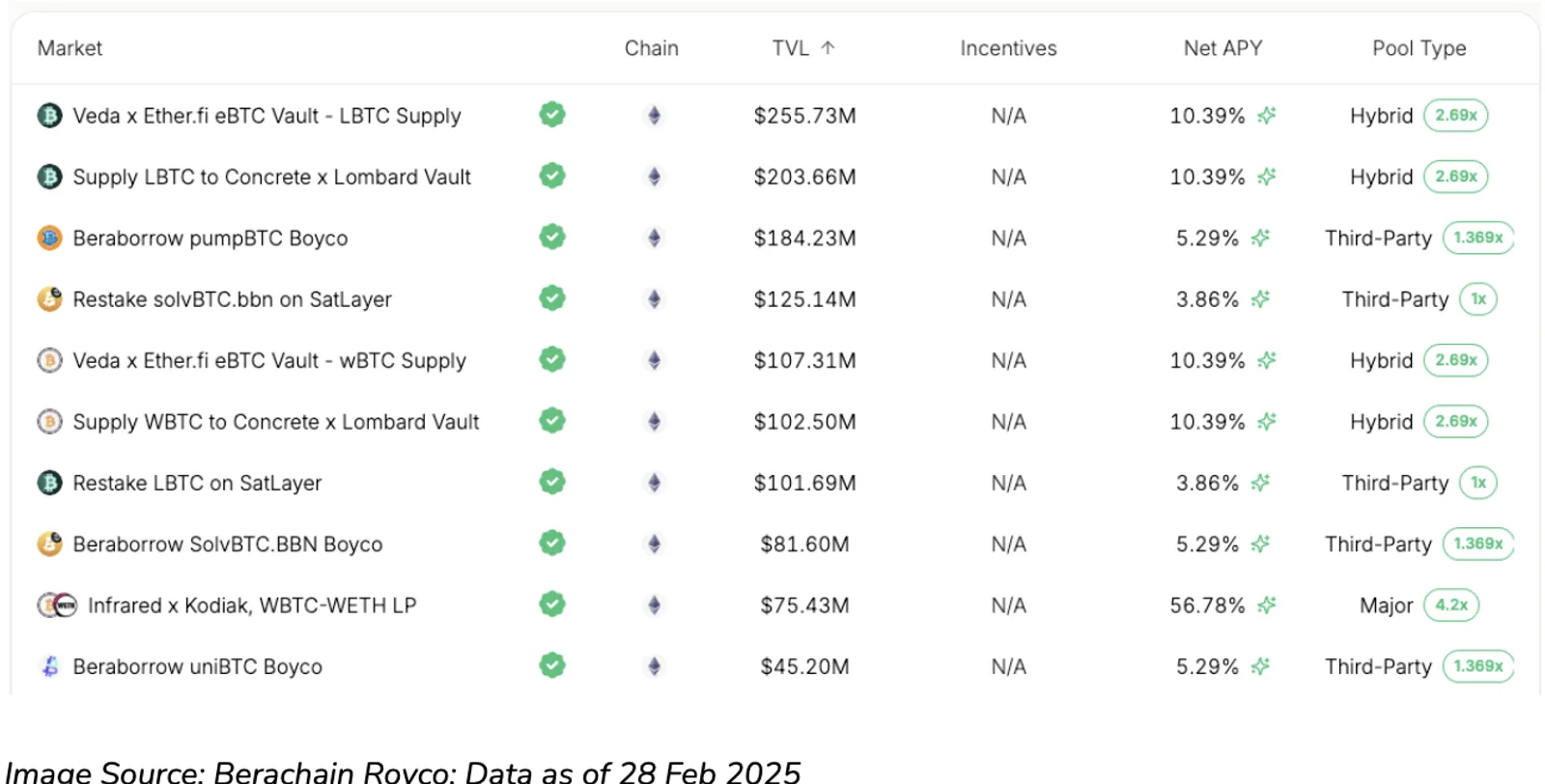Open Restake solvBTC.bbn on SatLayer market

tap(232, 299)
